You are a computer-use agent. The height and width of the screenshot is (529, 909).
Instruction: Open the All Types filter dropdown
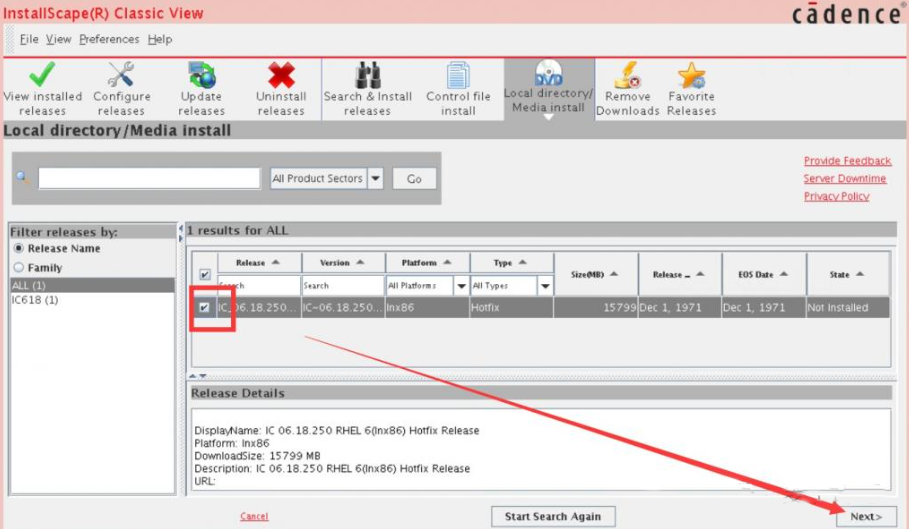[545, 286]
